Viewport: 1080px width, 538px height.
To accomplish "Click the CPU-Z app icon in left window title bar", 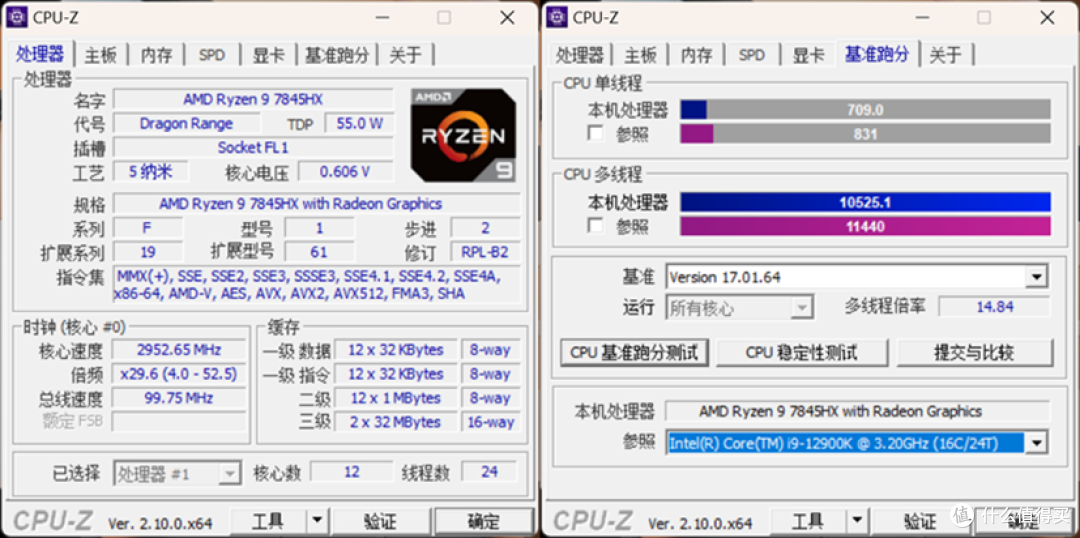I will click(x=17, y=17).
